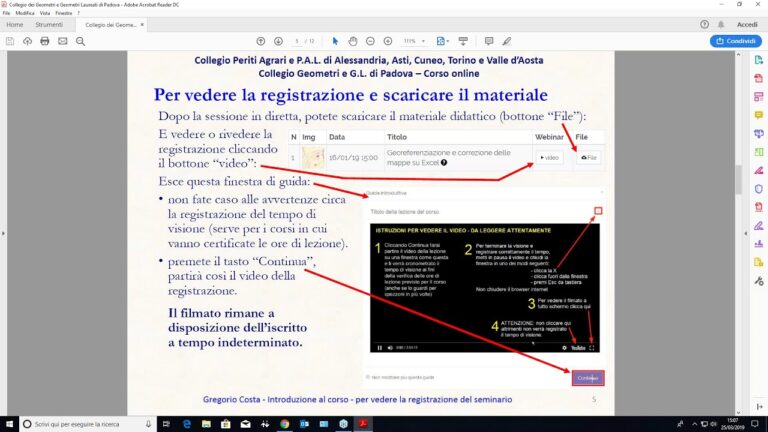Click the page number field
The height and width of the screenshot is (432, 768).
tap(297, 41)
